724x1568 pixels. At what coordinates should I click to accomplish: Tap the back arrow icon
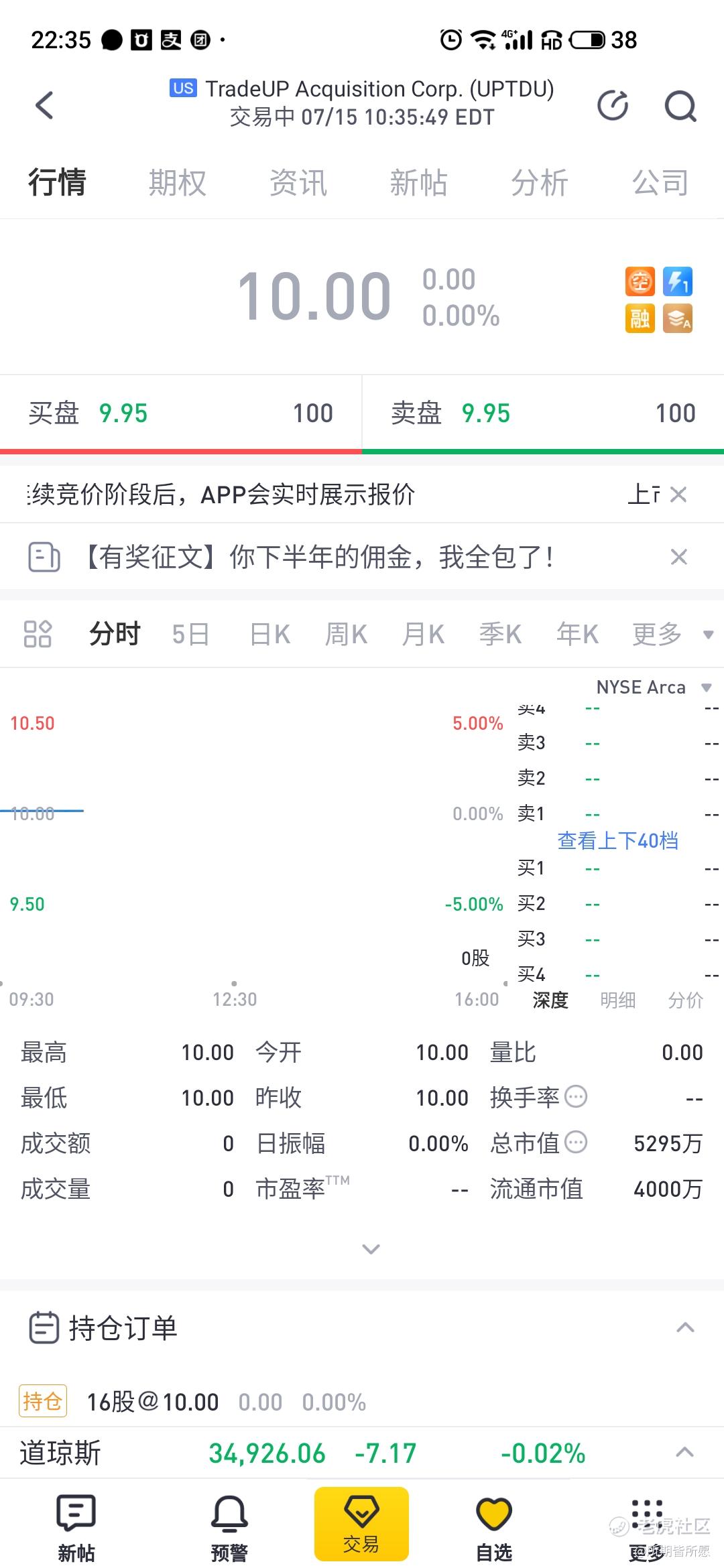[x=44, y=105]
